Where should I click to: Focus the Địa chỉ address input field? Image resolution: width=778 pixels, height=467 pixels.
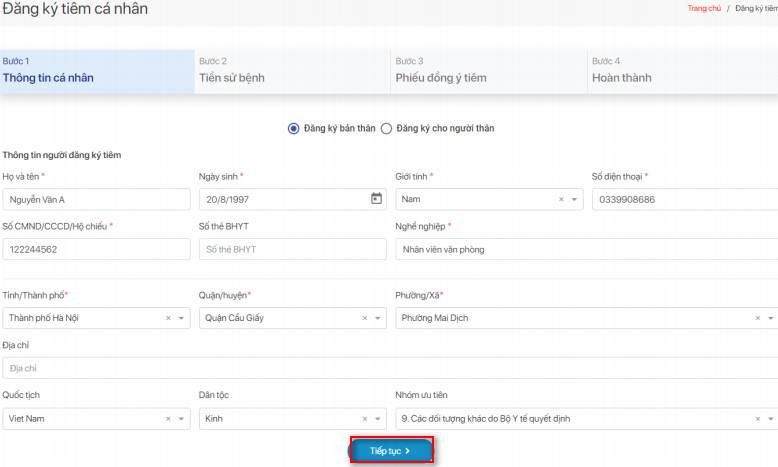390,368
